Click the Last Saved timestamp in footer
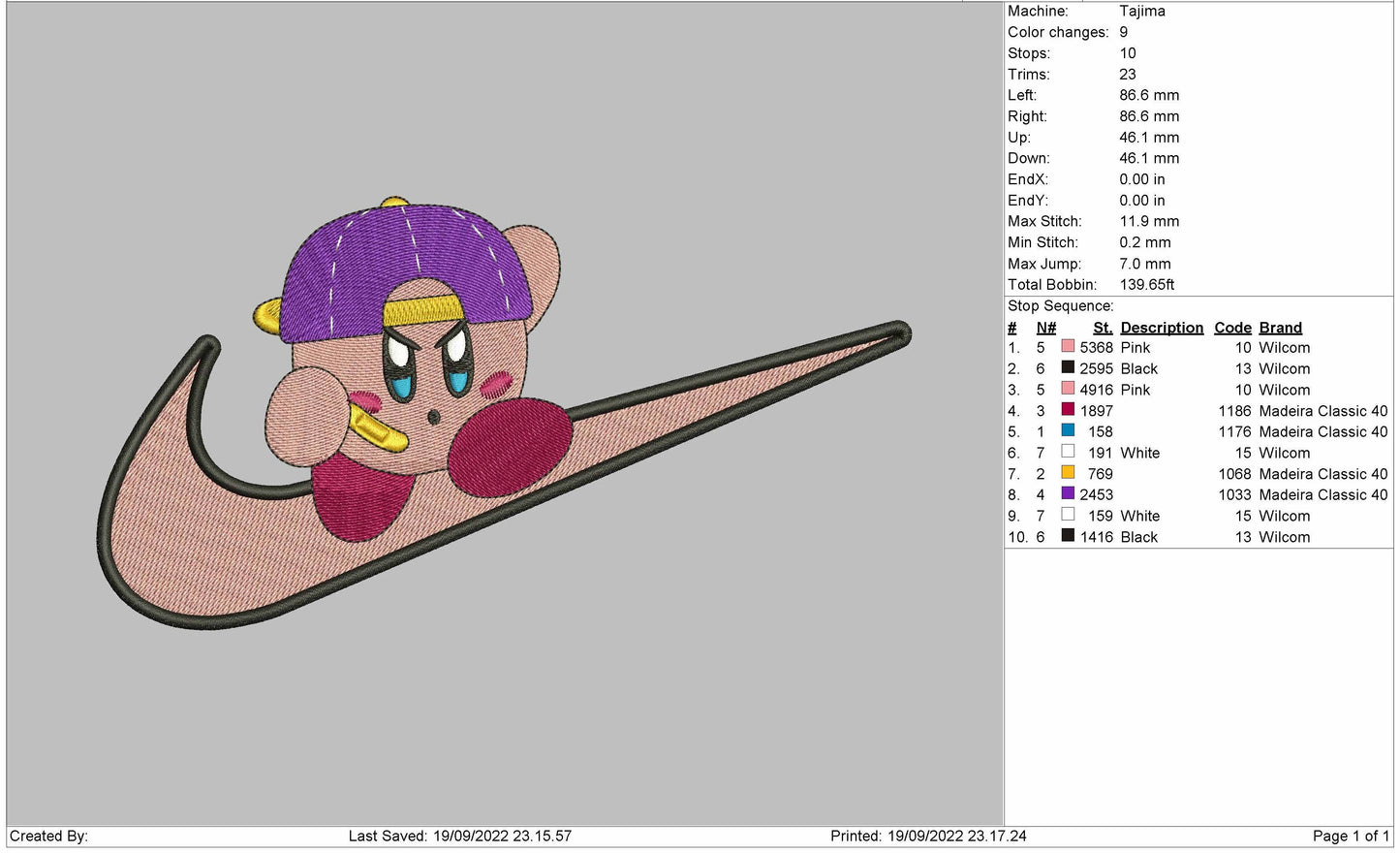This screenshot has height=853, width=1400. click(x=460, y=836)
